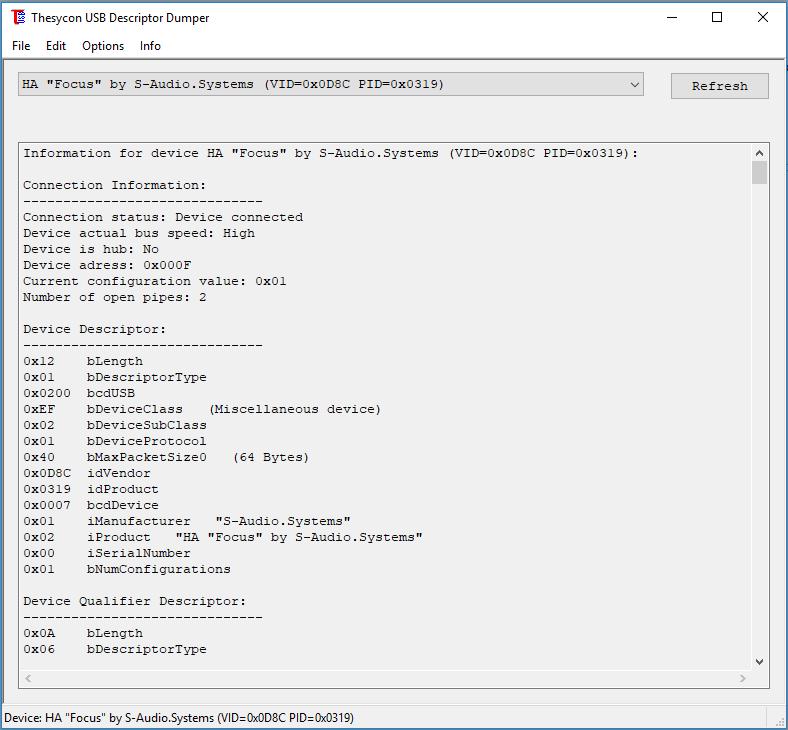Click the '0x01 bDeviceProtocol' line

[115, 442]
